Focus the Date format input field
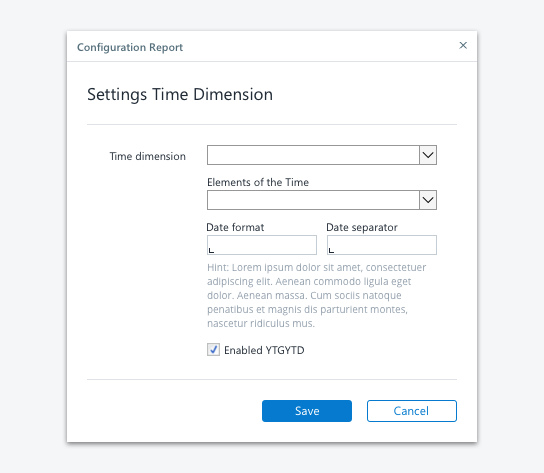 point(262,245)
